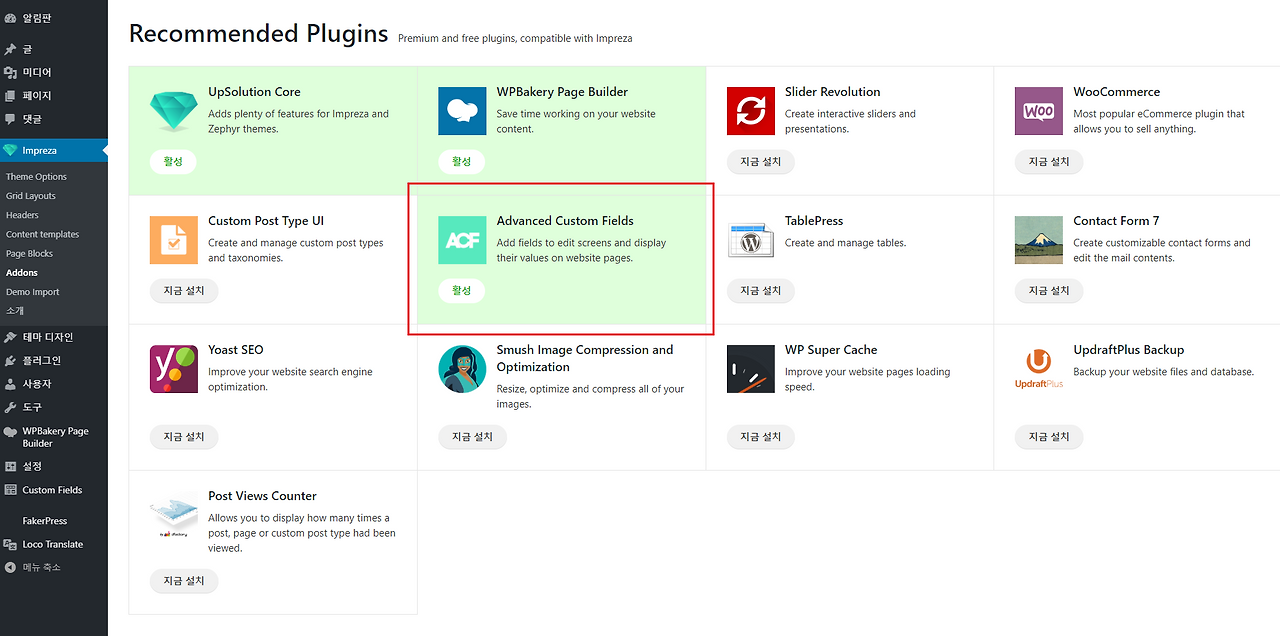Select Addons submenu item
The height and width of the screenshot is (636, 1280).
point(22,272)
